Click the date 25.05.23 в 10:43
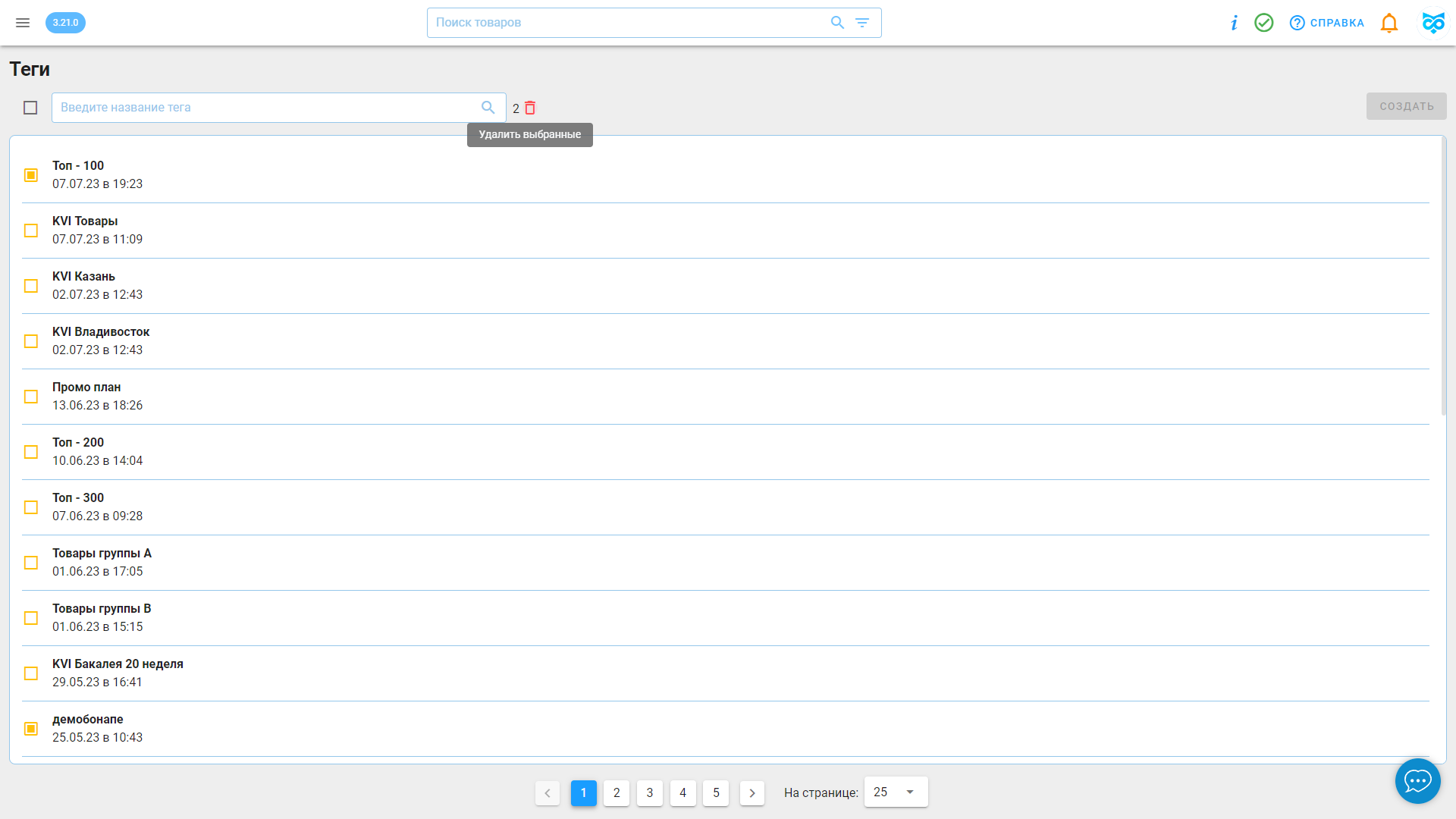The width and height of the screenshot is (1456, 819). click(97, 737)
